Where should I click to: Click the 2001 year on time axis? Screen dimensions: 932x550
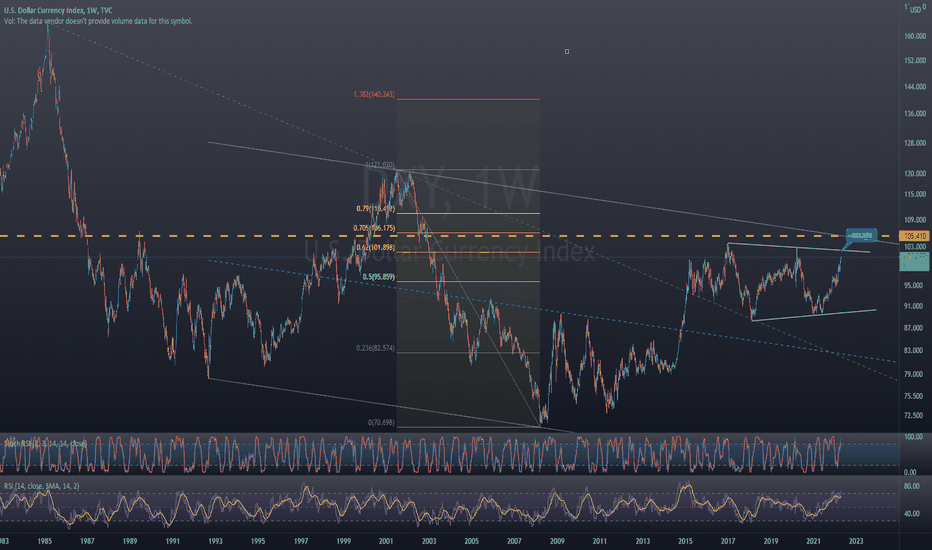pyautogui.click(x=386, y=542)
